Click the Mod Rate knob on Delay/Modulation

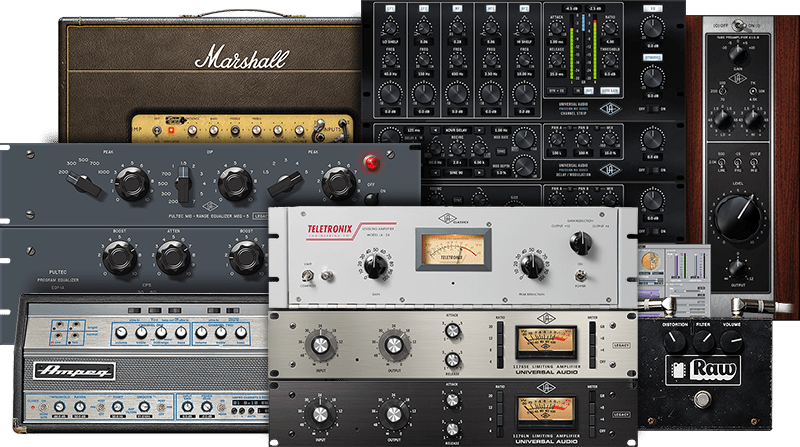point(524,138)
